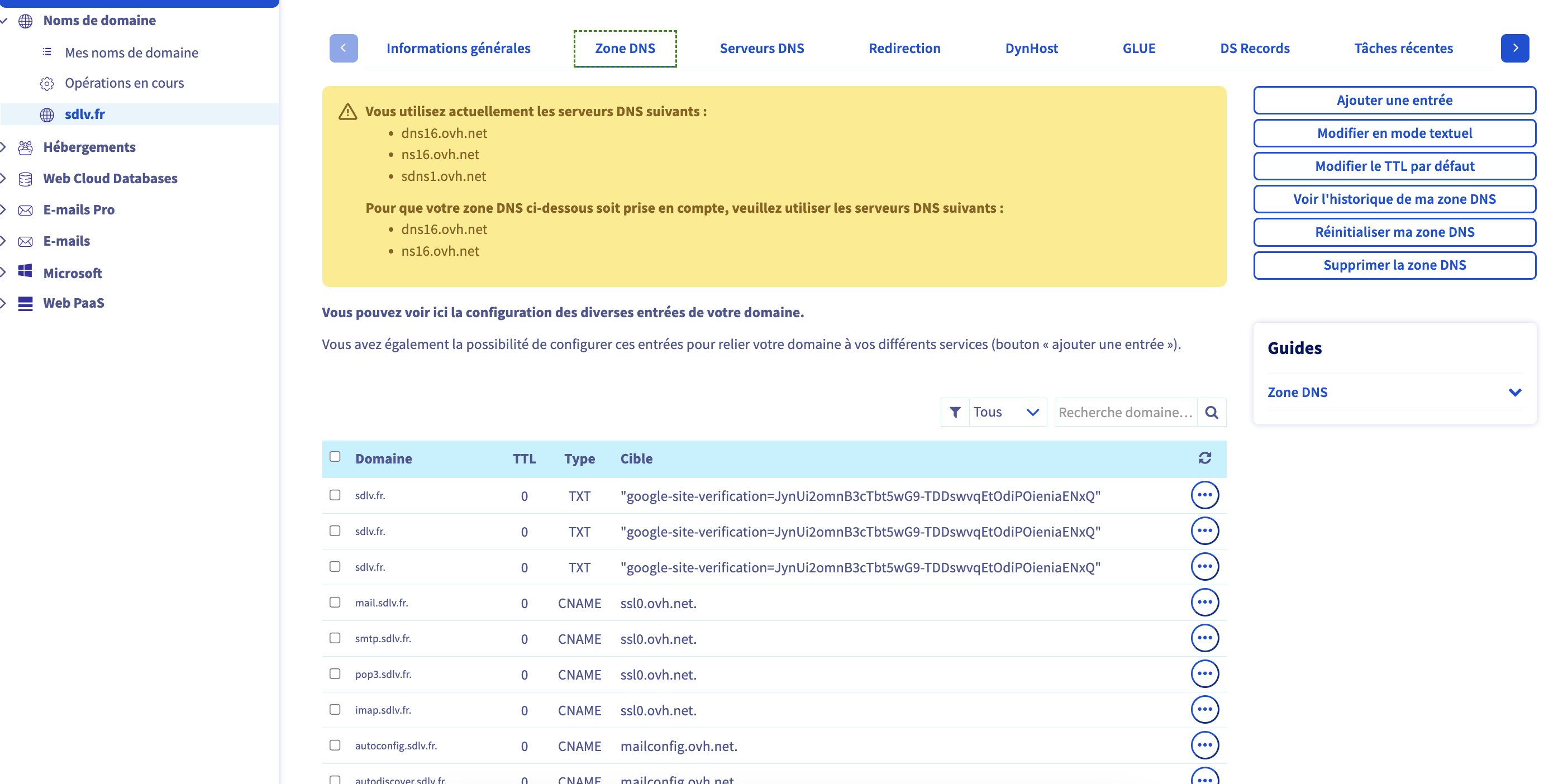Open the Tous filter dropdown
The image size is (1563, 784).
point(1006,412)
